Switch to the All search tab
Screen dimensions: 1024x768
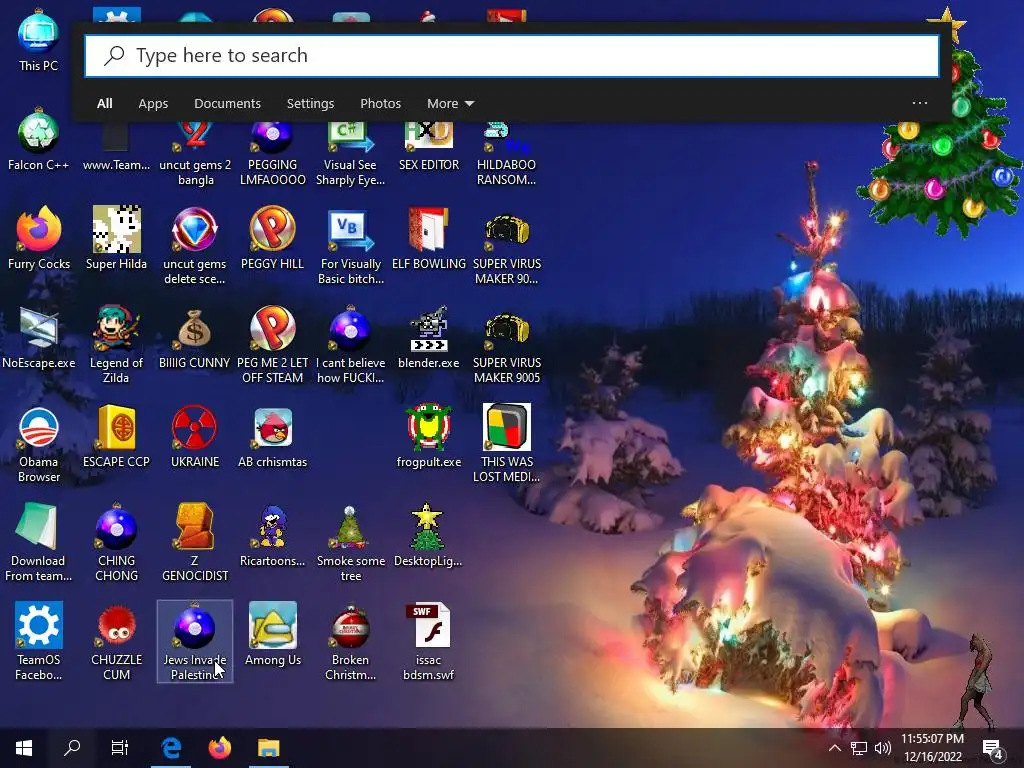point(104,103)
